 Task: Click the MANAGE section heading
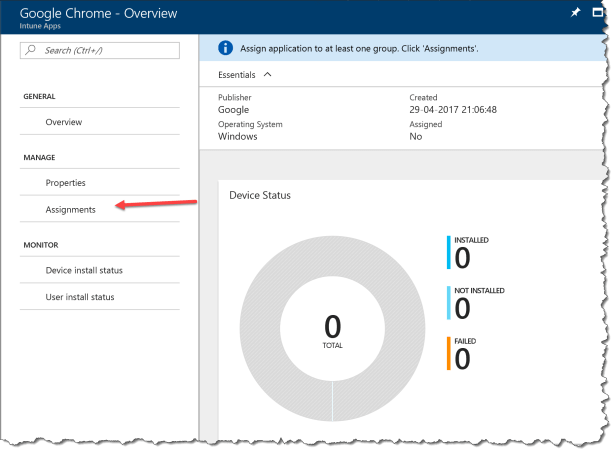39,158
